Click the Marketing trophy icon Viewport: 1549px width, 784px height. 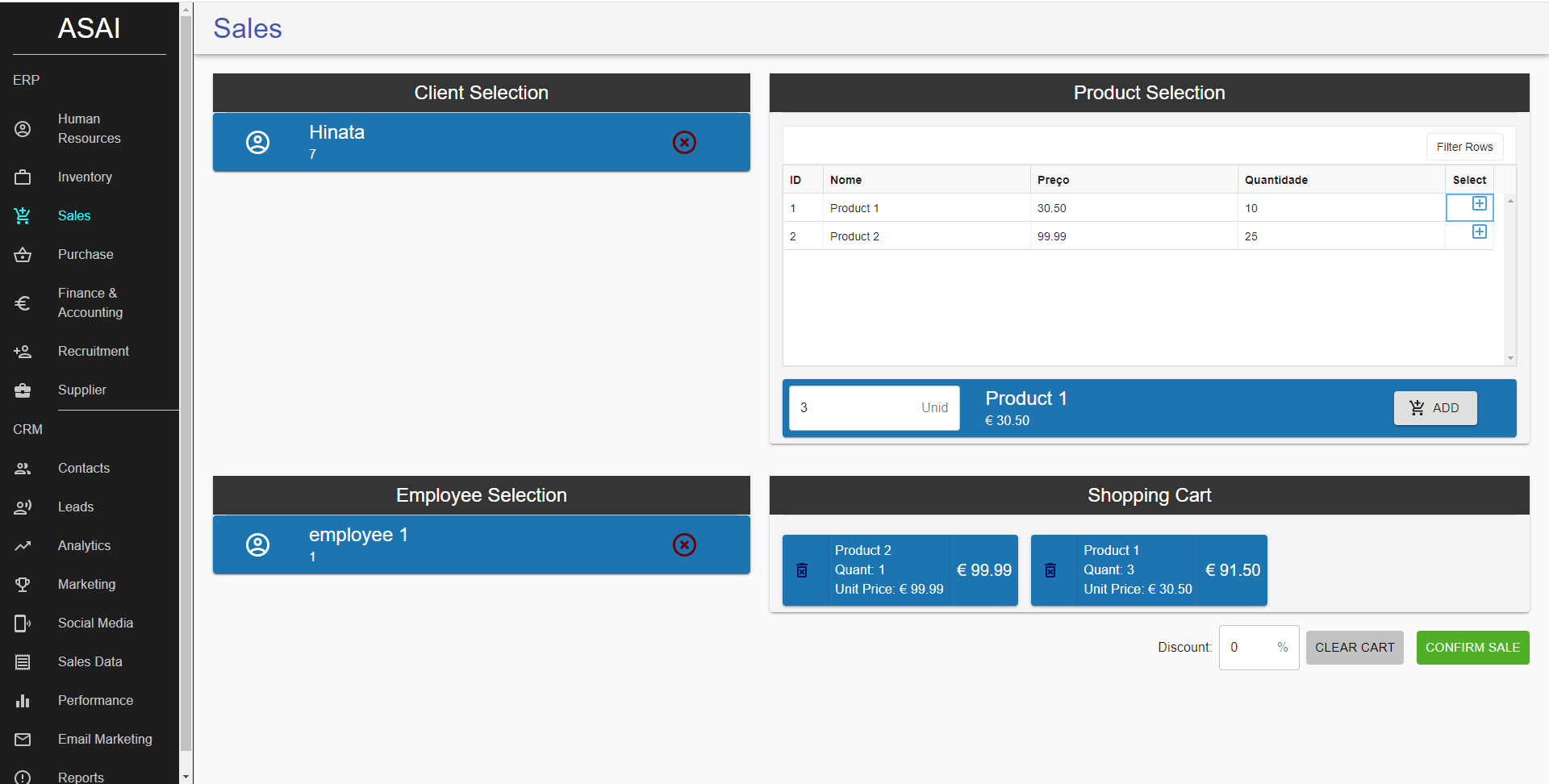(x=23, y=585)
